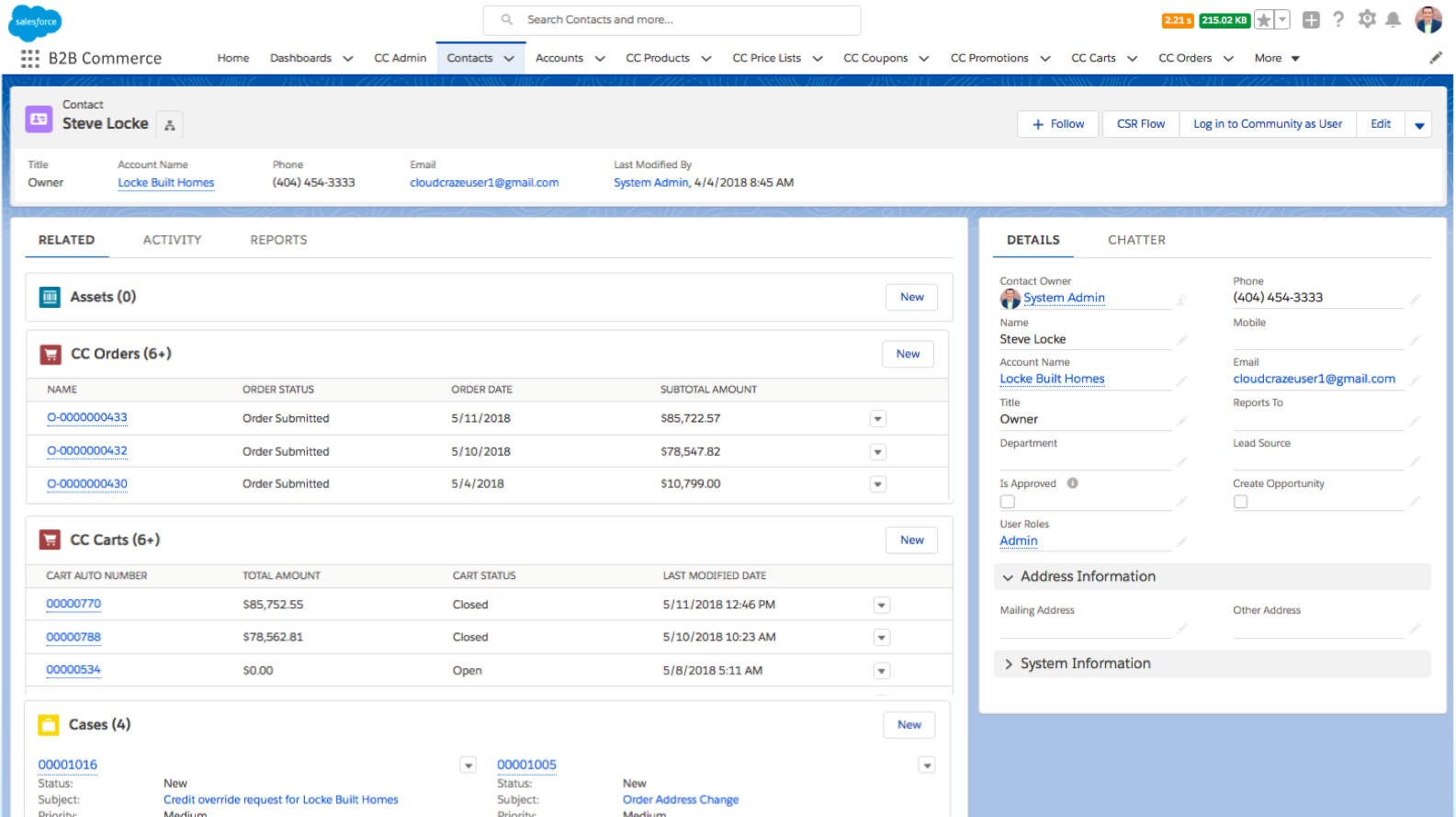Edit the Title field pencil icon

tap(1181, 421)
